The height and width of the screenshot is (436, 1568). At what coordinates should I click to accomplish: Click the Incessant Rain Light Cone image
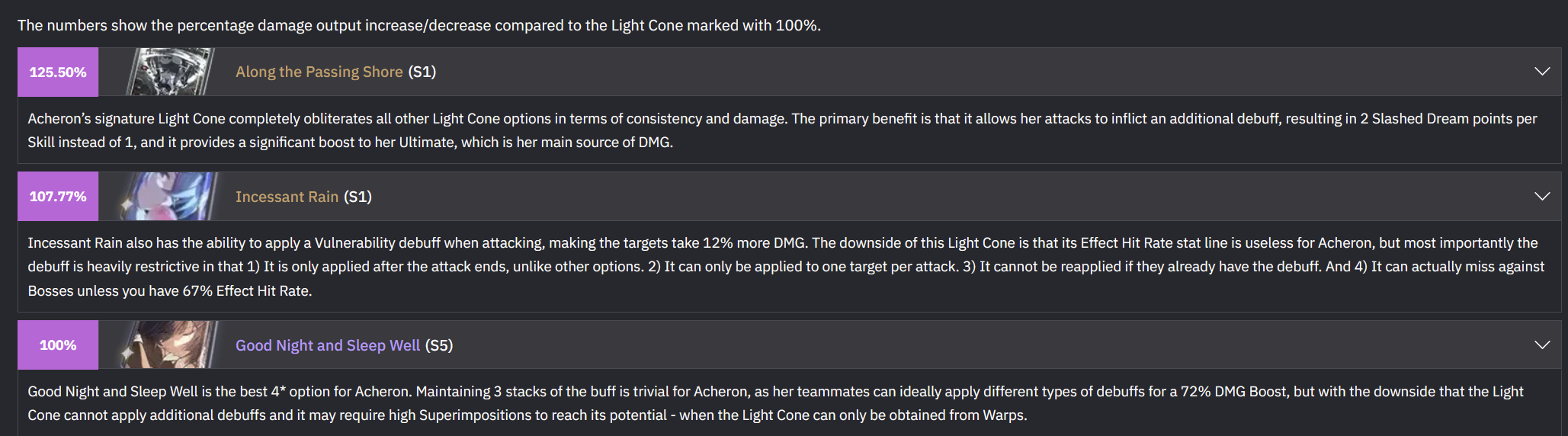[x=169, y=196]
